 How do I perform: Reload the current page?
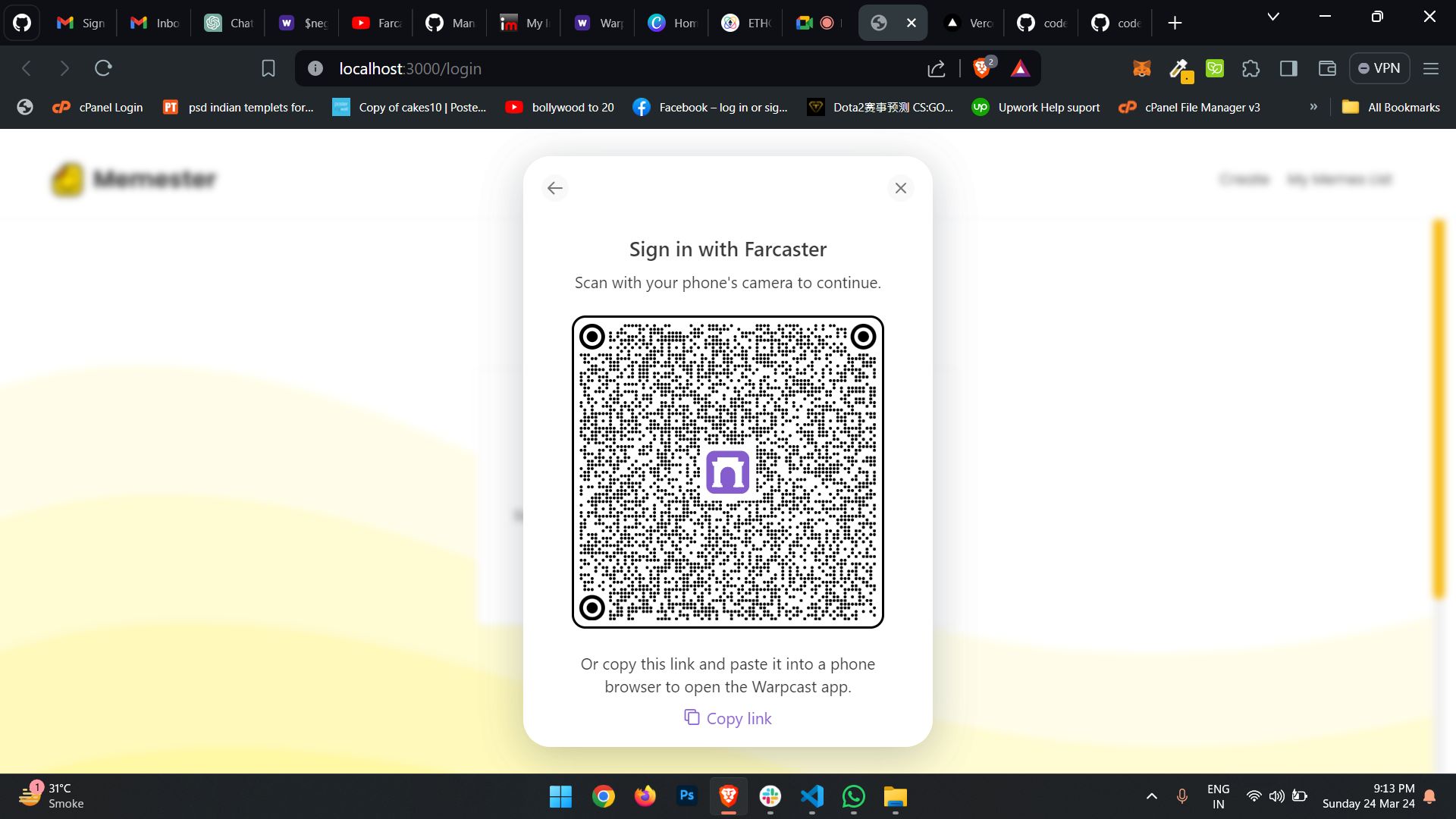[x=103, y=68]
